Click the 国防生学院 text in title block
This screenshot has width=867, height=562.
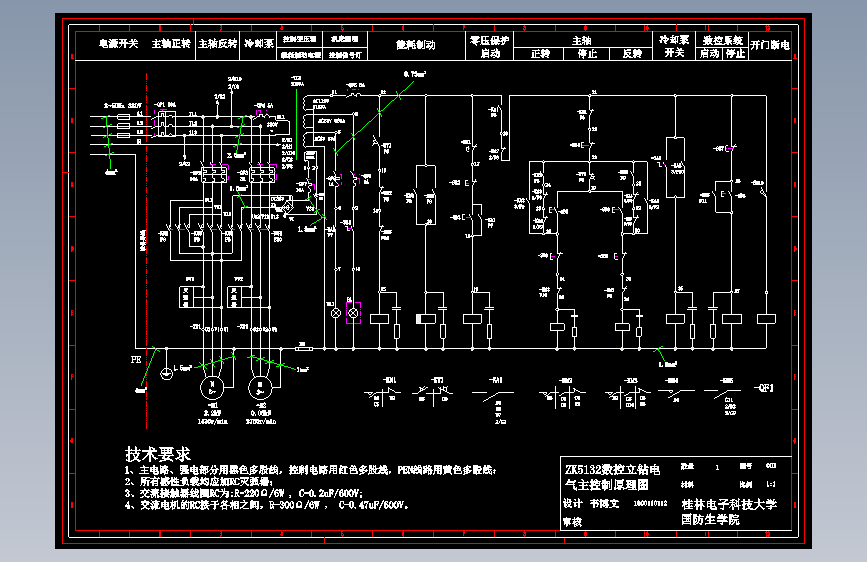click(x=710, y=519)
